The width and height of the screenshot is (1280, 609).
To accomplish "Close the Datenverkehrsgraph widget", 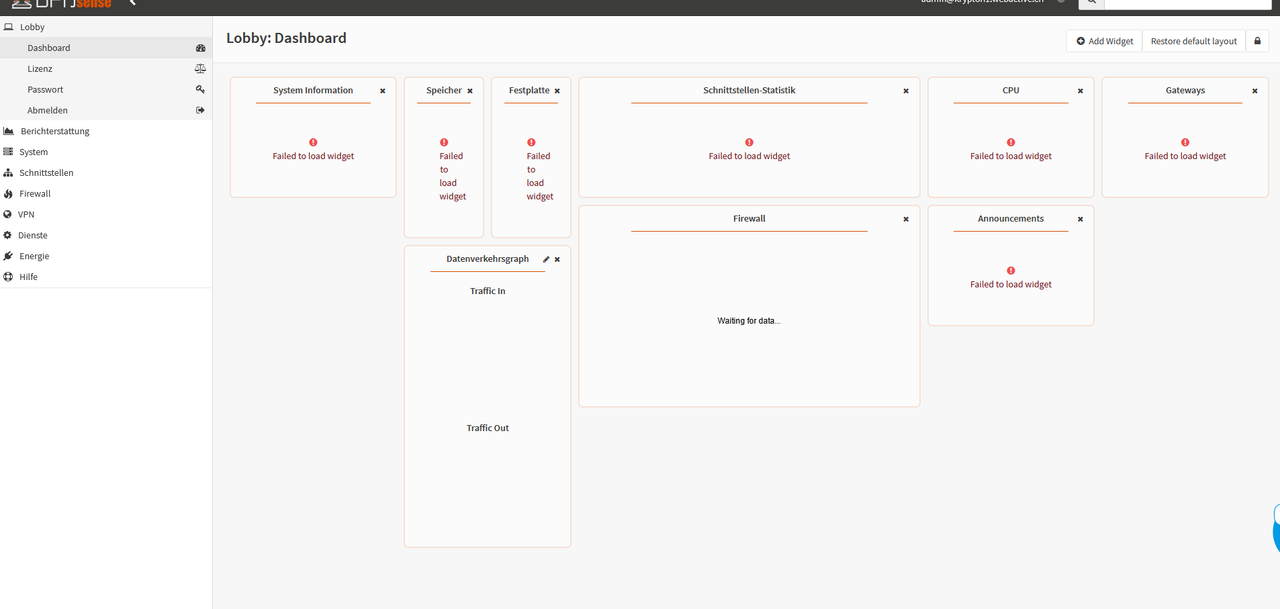I will tap(557, 260).
